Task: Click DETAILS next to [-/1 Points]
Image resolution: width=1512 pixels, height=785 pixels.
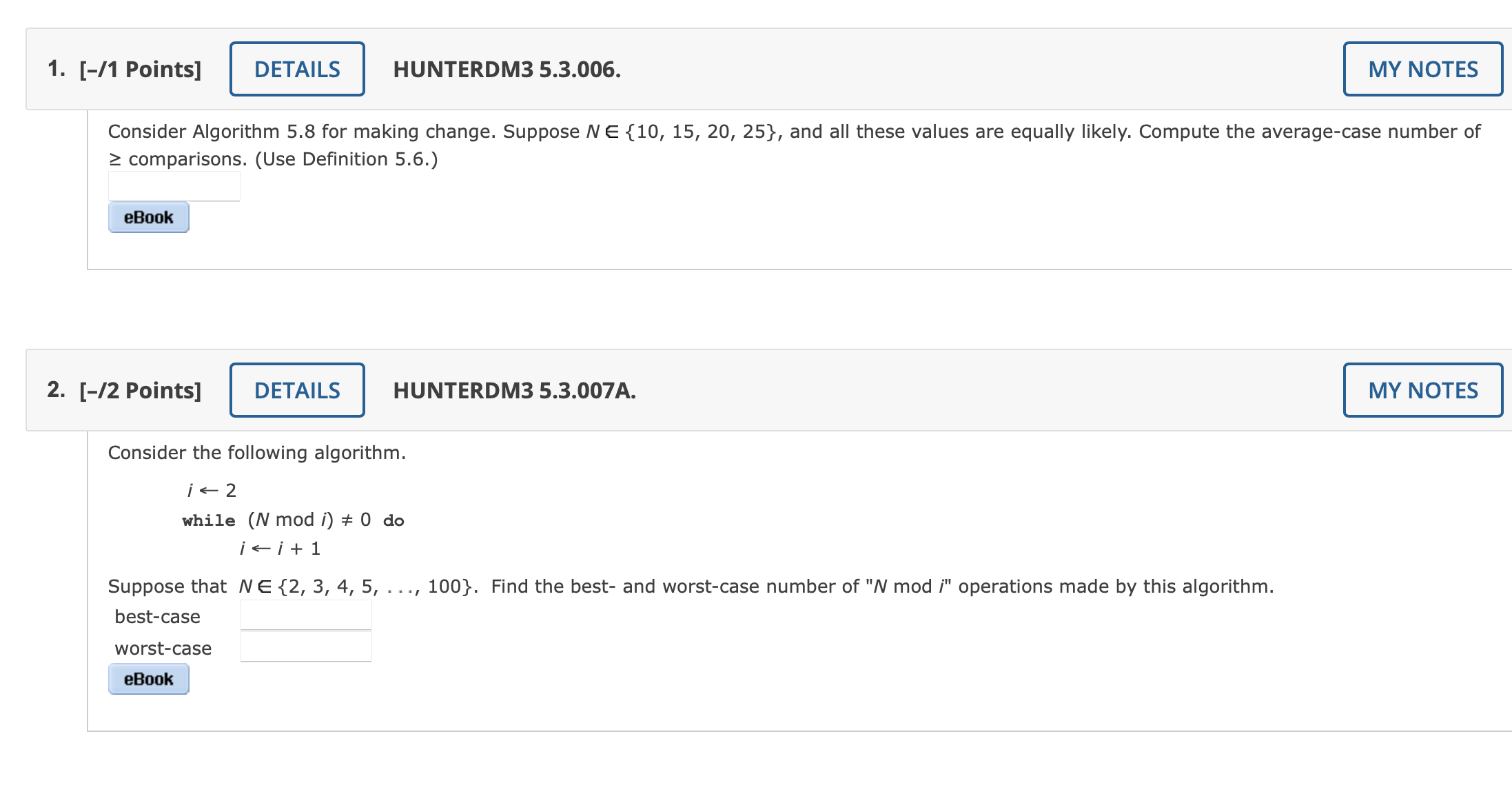Action: pyautogui.click(x=296, y=68)
